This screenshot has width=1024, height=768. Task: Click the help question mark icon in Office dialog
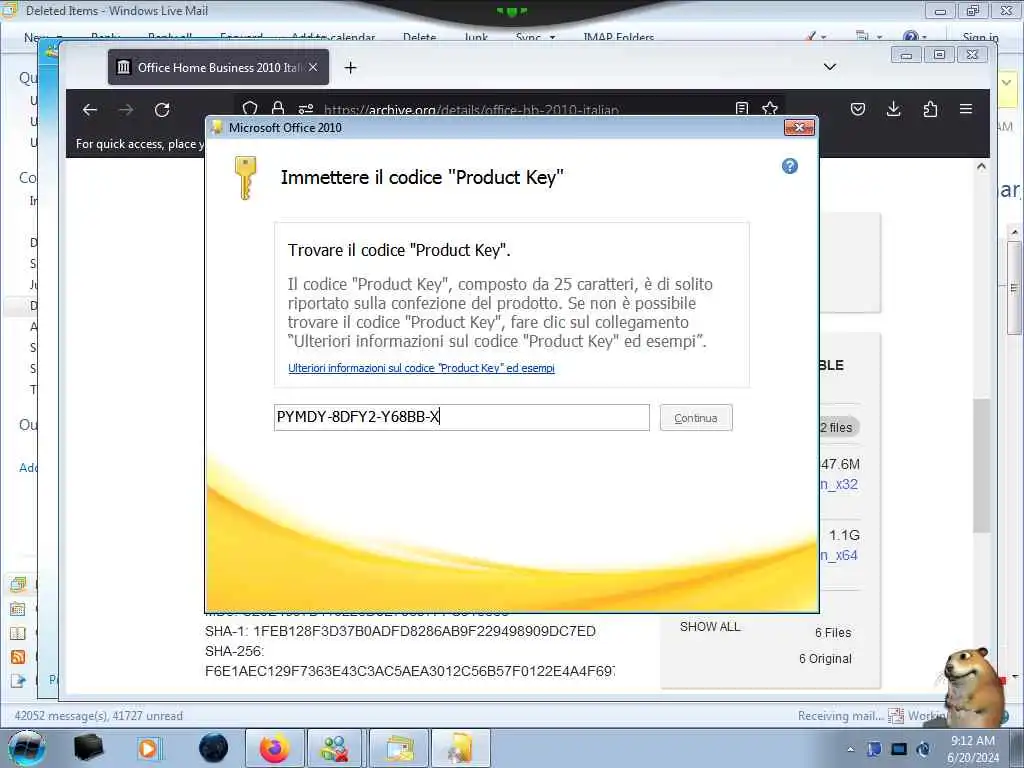(790, 166)
